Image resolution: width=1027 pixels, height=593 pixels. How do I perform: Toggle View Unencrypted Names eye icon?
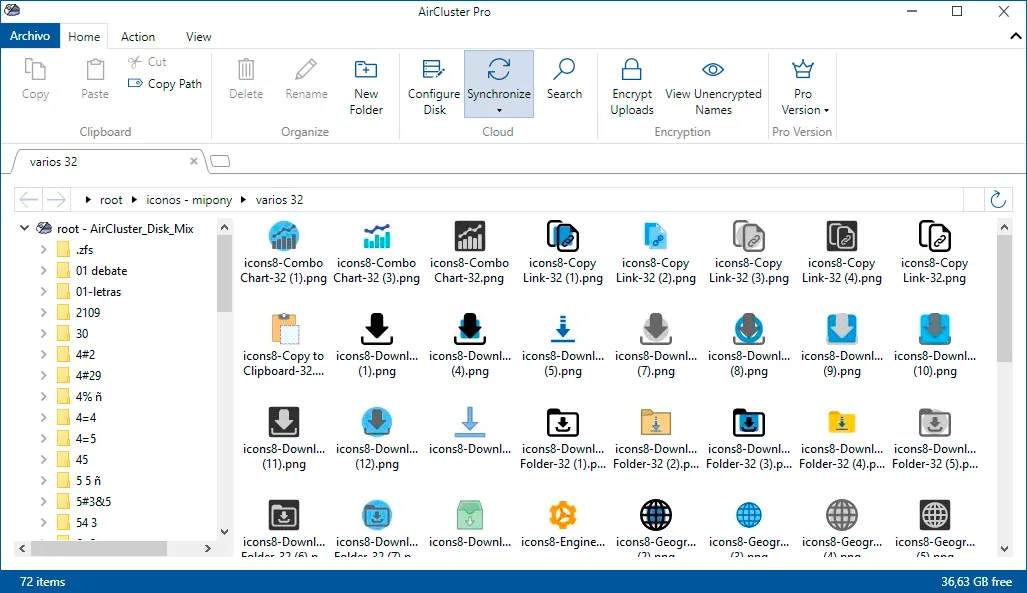pos(713,69)
